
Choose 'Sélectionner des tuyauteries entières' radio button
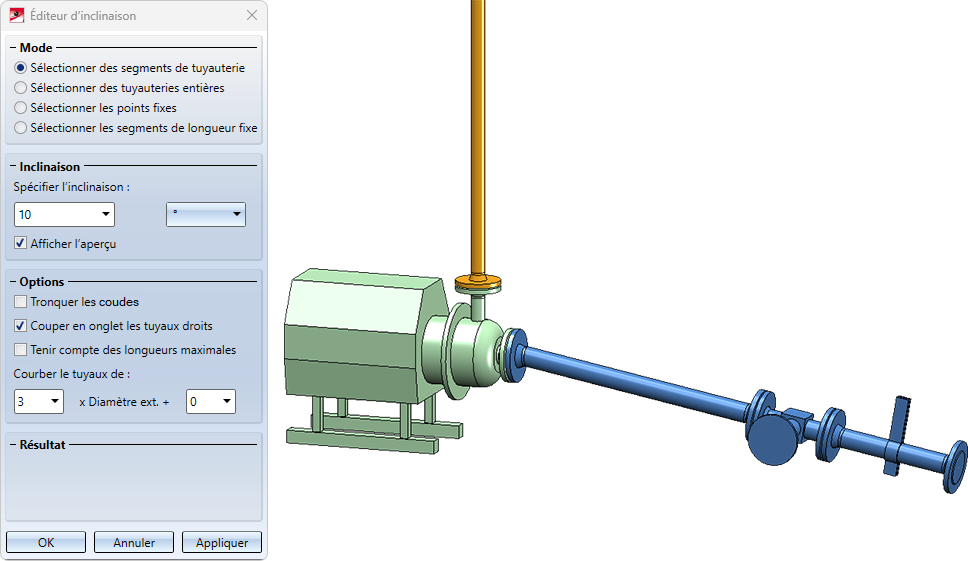pyautogui.click(x=21, y=88)
